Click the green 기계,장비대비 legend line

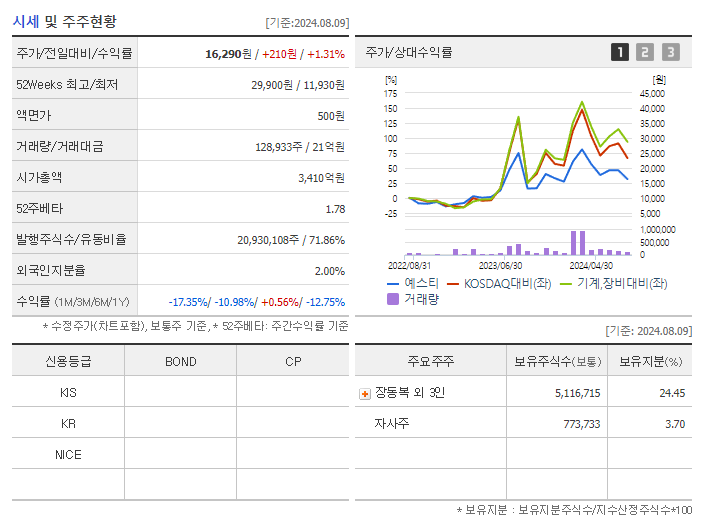[x=566, y=284]
